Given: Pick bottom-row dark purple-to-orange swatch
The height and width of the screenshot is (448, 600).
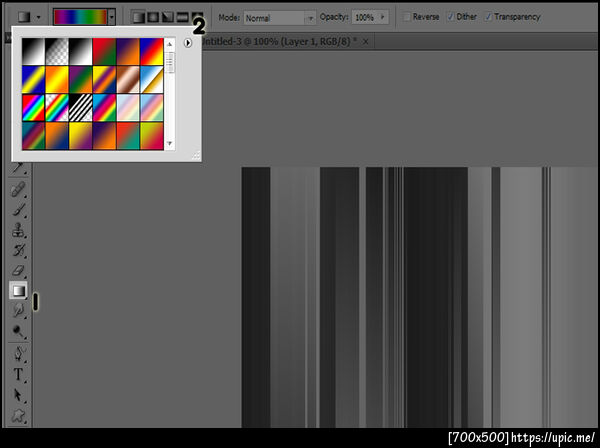Looking at the screenshot, I should pos(104,135).
